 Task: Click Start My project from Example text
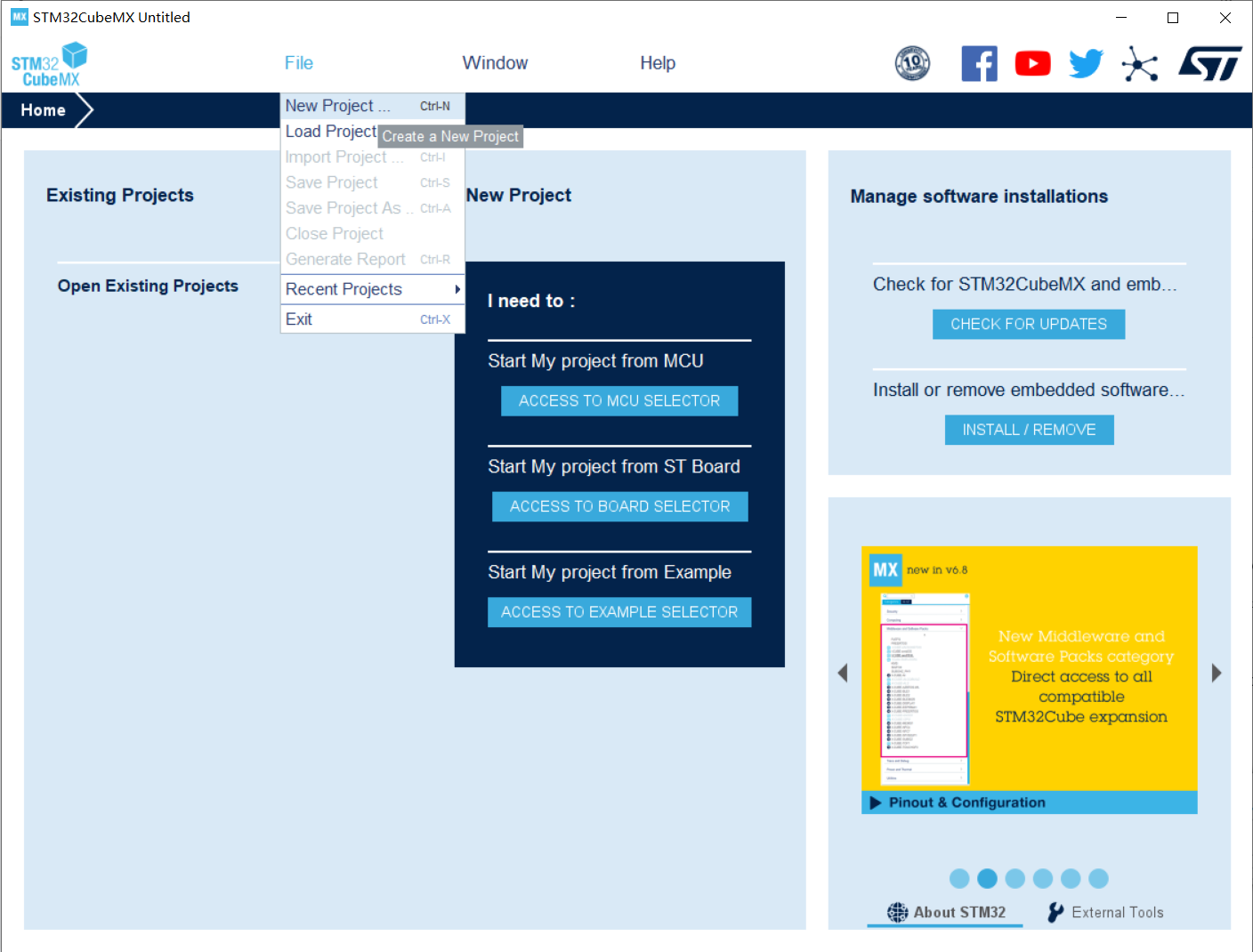click(610, 572)
